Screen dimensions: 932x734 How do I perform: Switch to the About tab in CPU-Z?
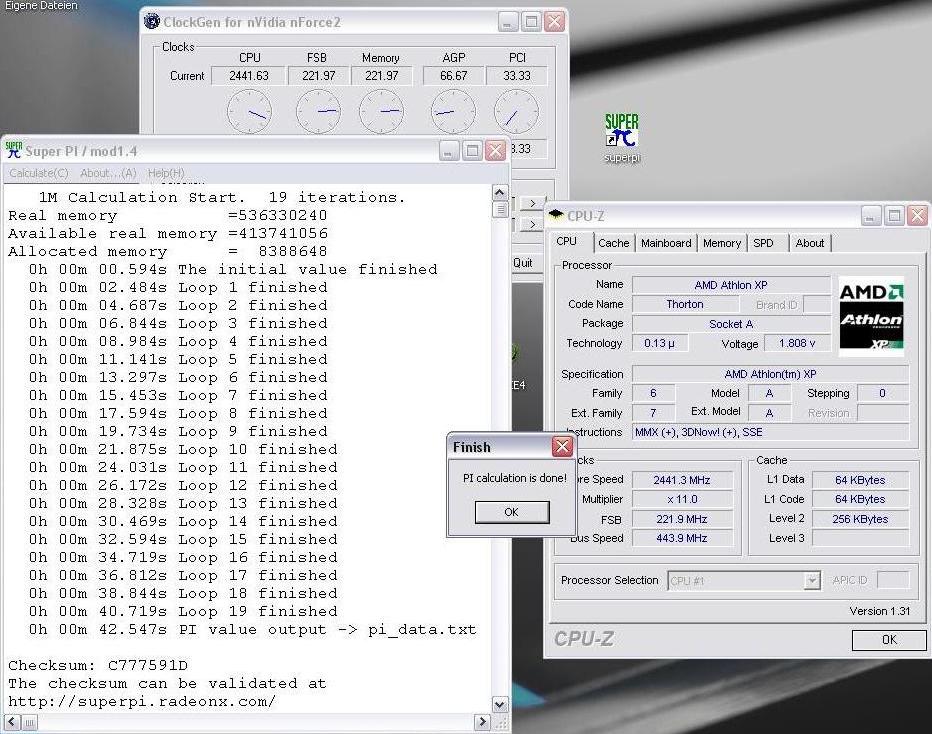pyautogui.click(x=810, y=243)
